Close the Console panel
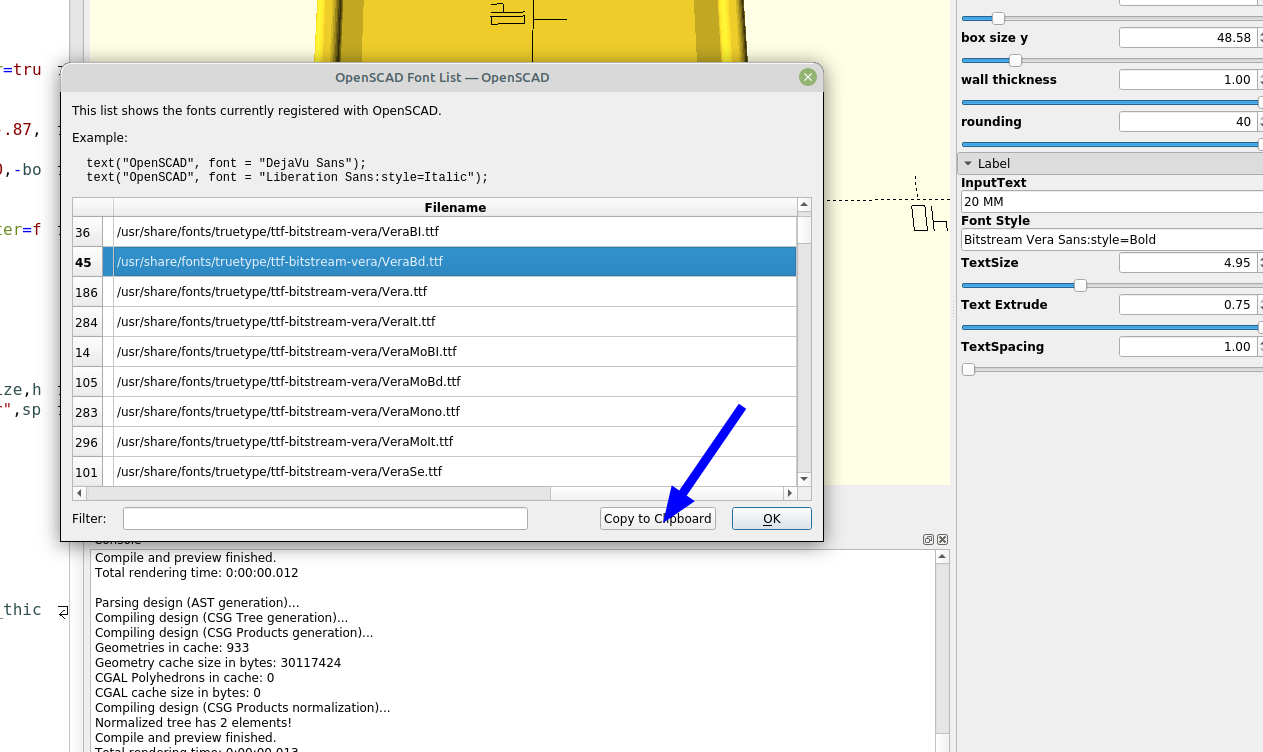The width and height of the screenshot is (1263, 752). tap(942, 540)
